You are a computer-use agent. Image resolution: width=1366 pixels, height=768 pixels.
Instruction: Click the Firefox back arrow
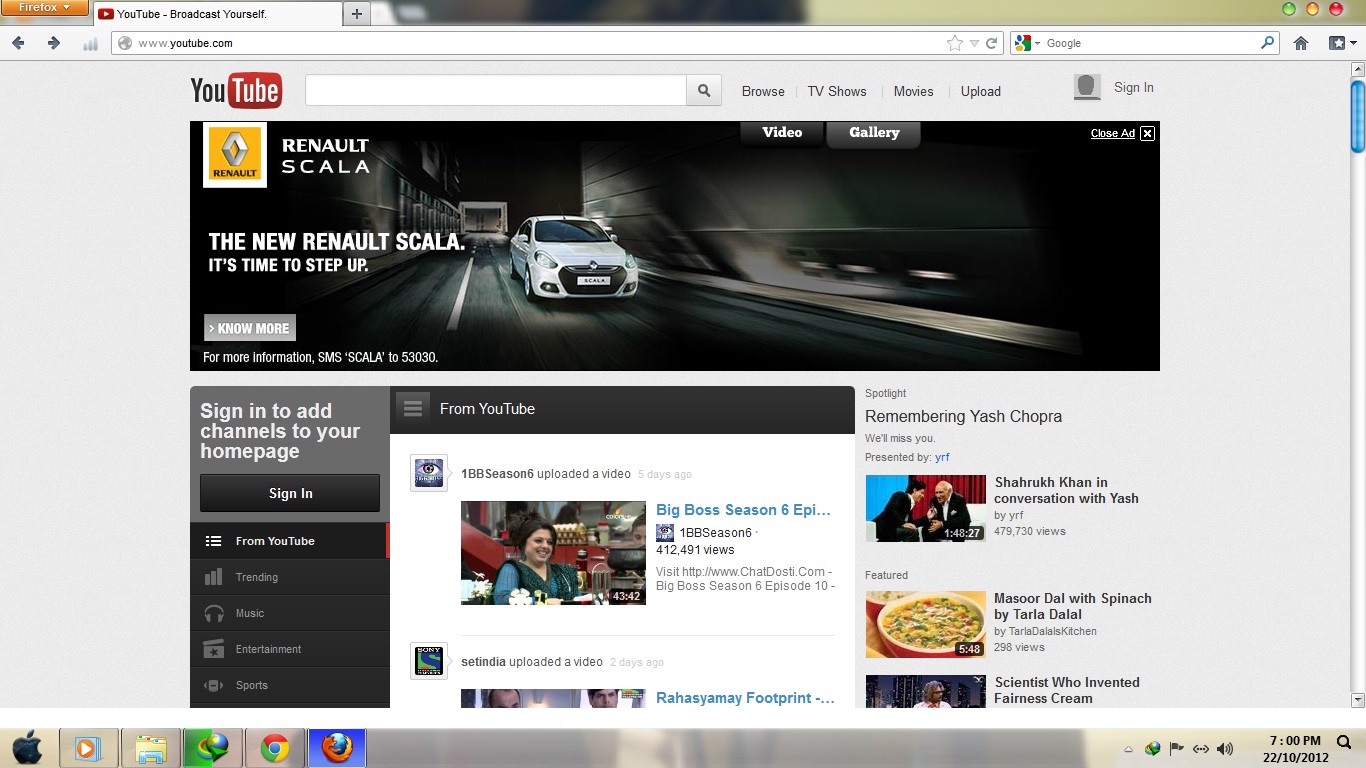pos(19,43)
